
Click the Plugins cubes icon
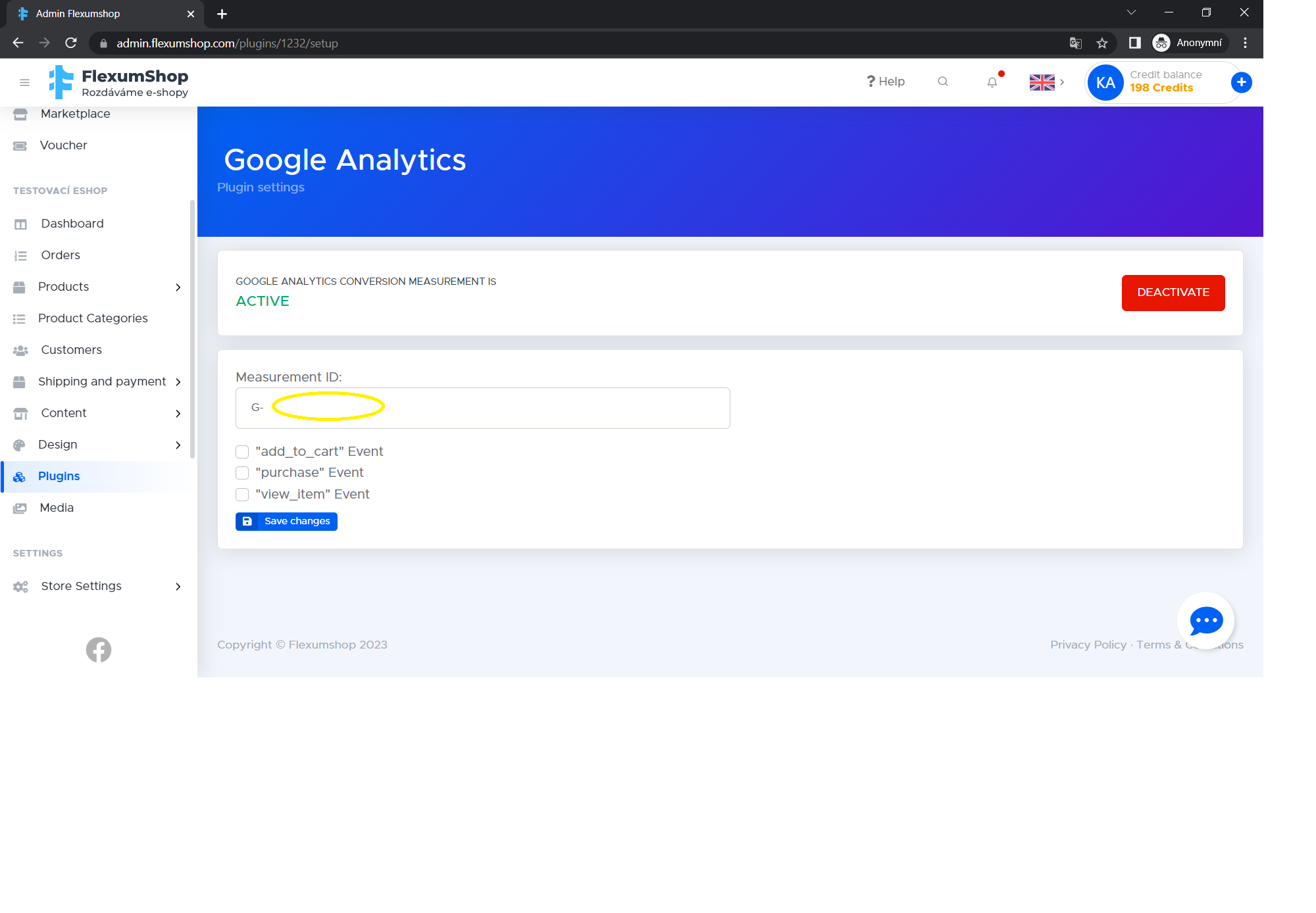pyautogui.click(x=19, y=477)
